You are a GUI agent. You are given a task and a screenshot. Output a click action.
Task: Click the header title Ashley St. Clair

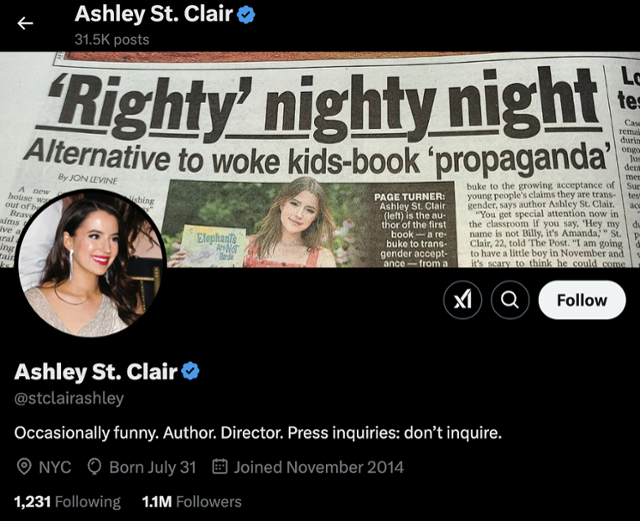pyautogui.click(x=154, y=14)
